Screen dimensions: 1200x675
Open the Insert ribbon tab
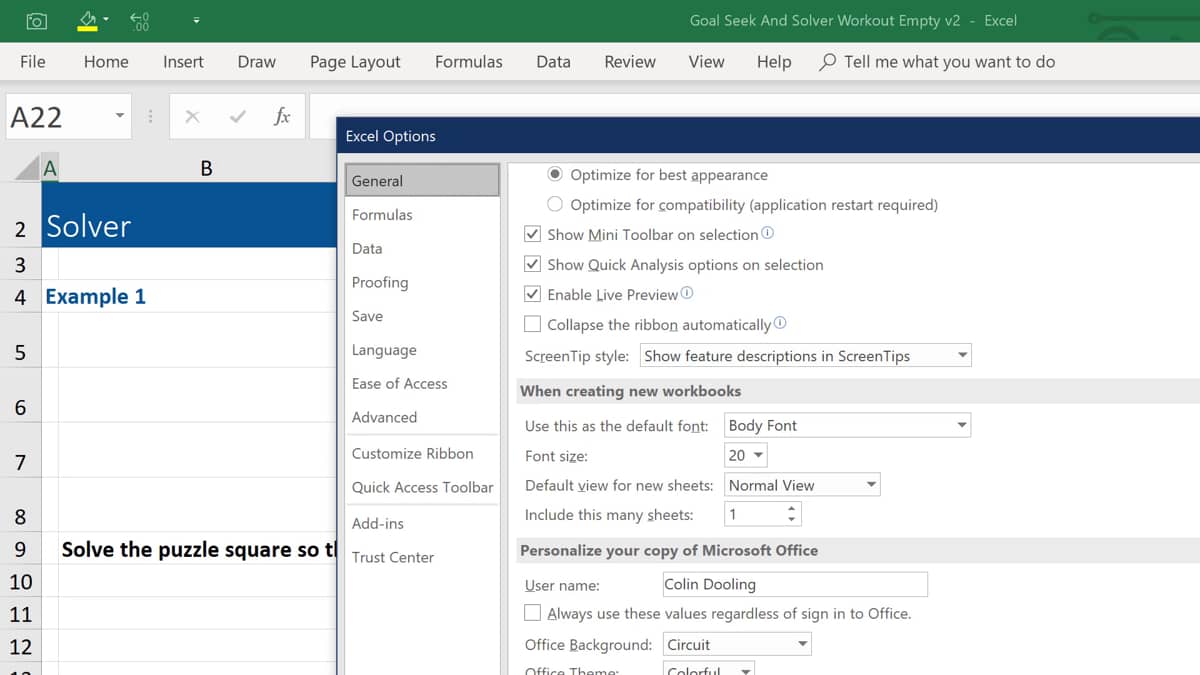point(183,62)
